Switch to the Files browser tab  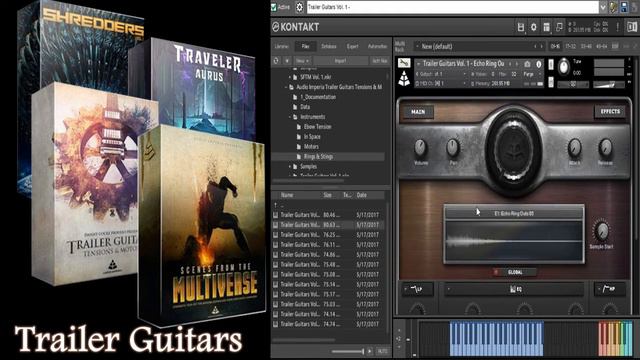(x=305, y=47)
